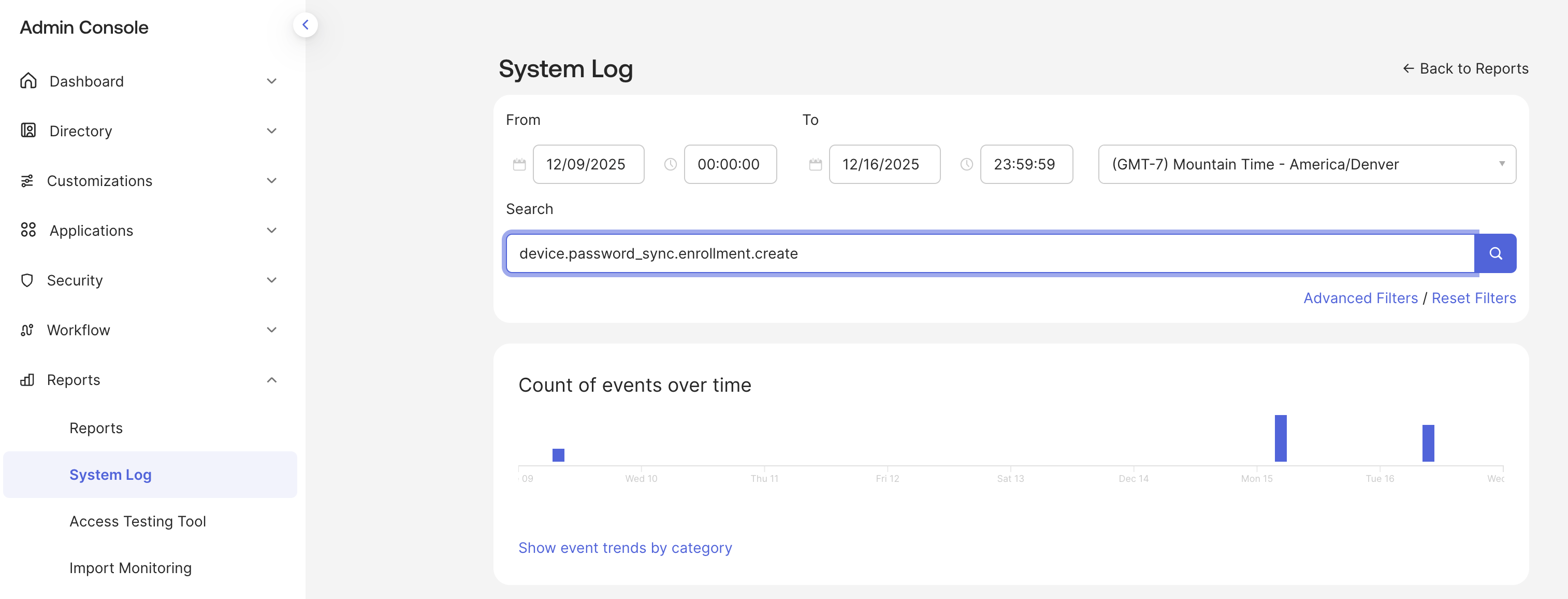The image size is (1568, 599).
Task: Expand the Customizations menu chevron
Action: click(272, 180)
